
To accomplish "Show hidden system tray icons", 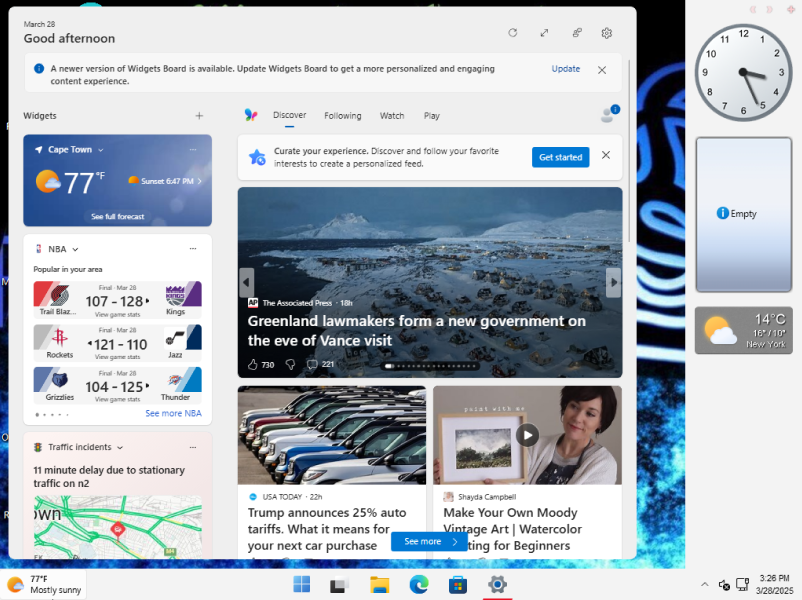I will pyautogui.click(x=704, y=584).
